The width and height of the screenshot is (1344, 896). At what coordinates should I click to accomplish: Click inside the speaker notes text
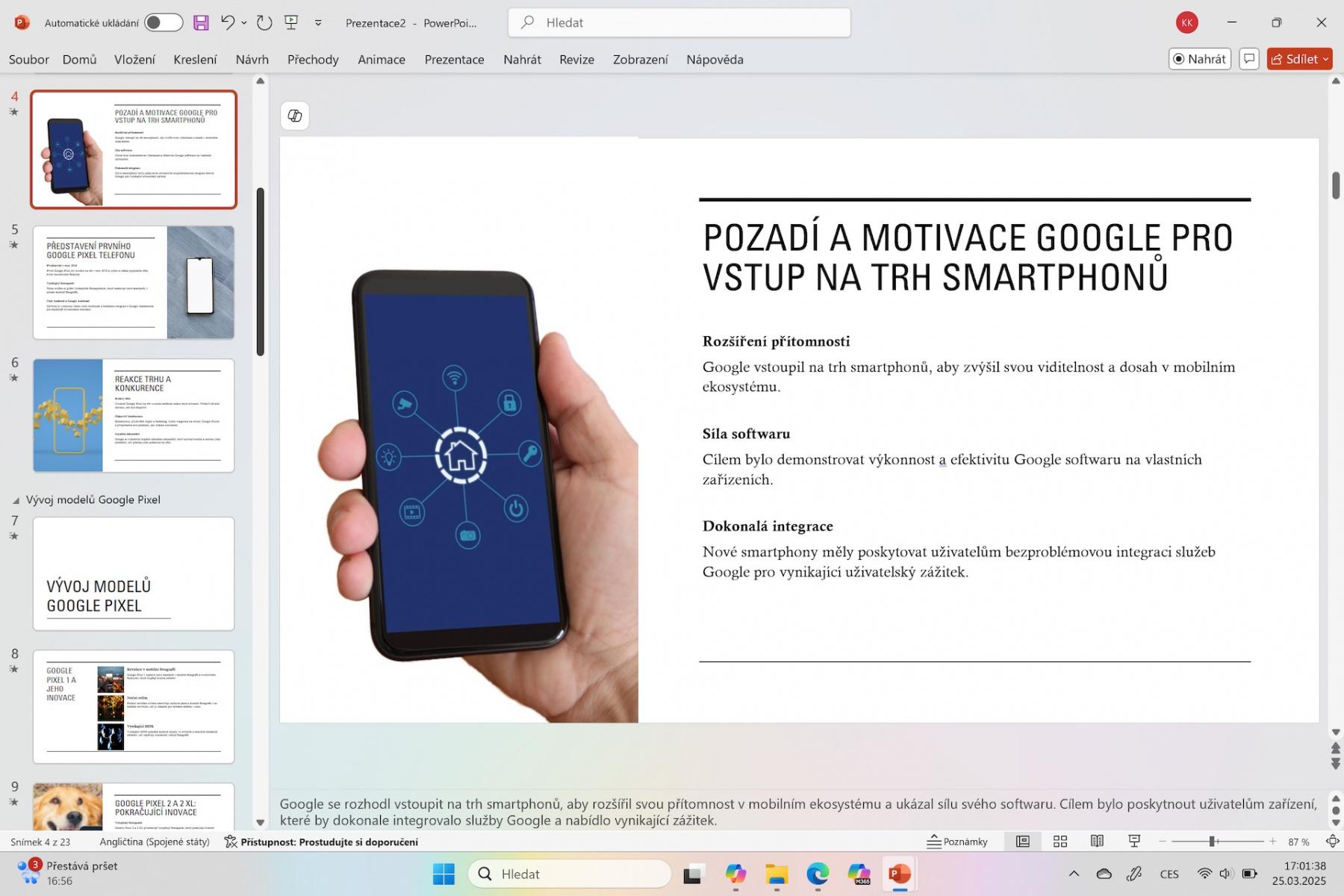tap(798, 812)
